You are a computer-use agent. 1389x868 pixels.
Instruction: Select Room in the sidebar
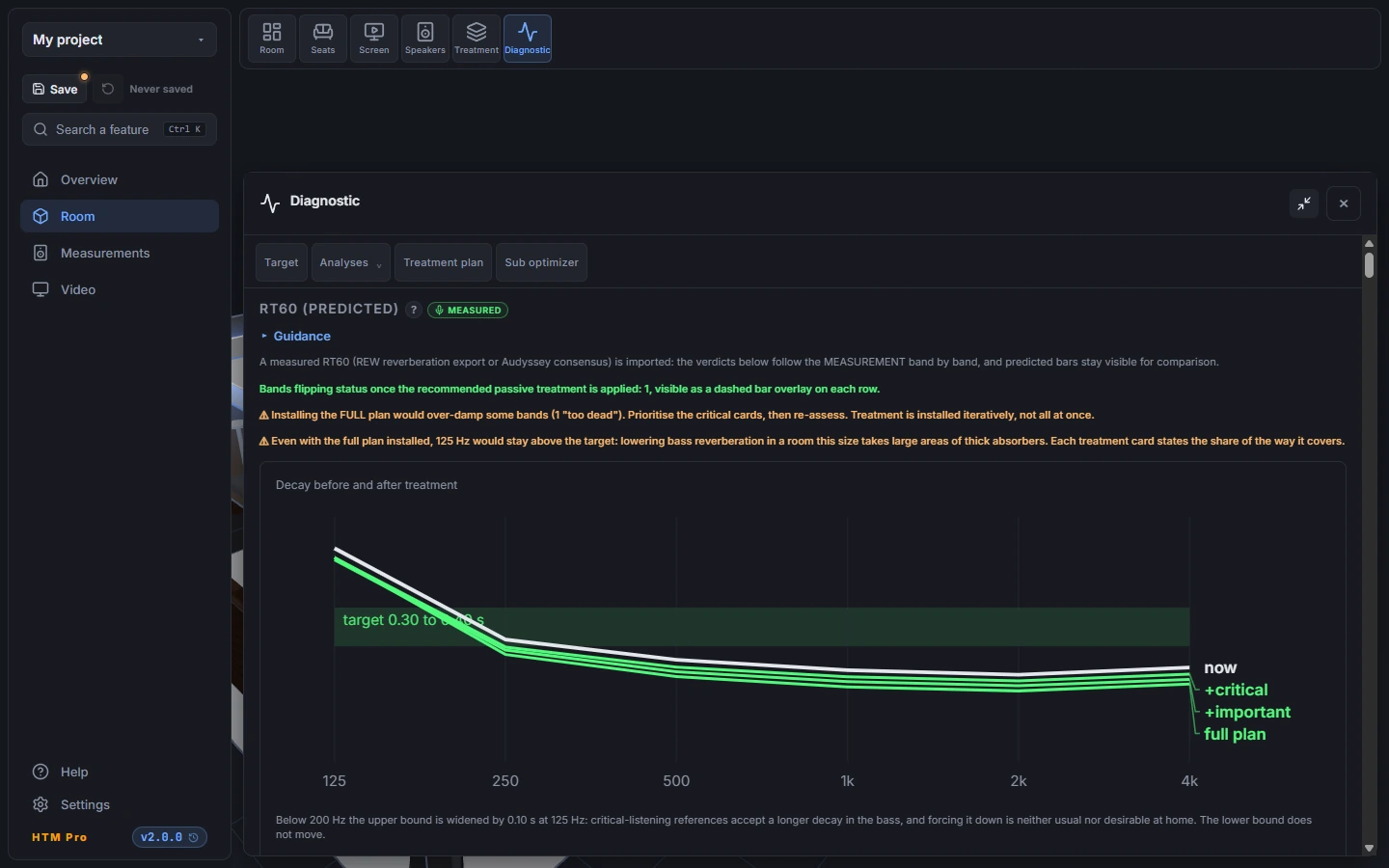pyautogui.click(x=120, y=216)
